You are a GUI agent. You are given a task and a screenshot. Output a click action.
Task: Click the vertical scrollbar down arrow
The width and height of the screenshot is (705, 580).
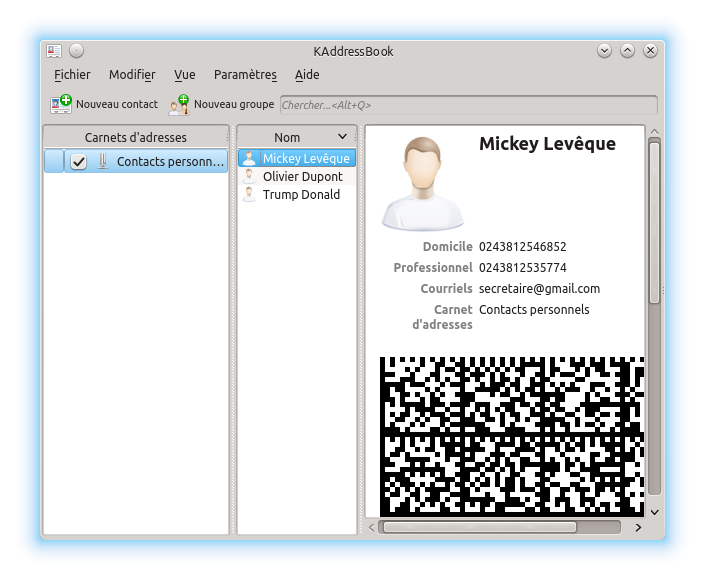[654, 511]
